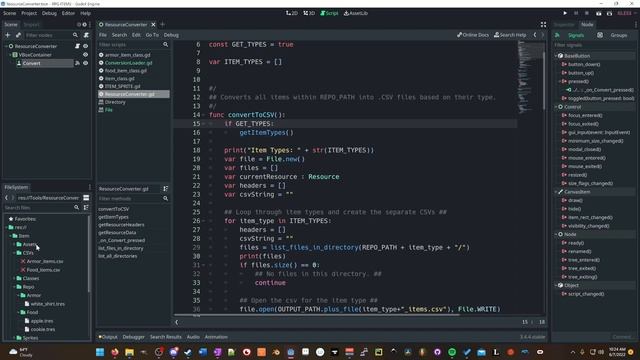This screenshot has height=360, width=640.
Task: Open the Armor_items.csv file in FileSystem
Action: 45,261
